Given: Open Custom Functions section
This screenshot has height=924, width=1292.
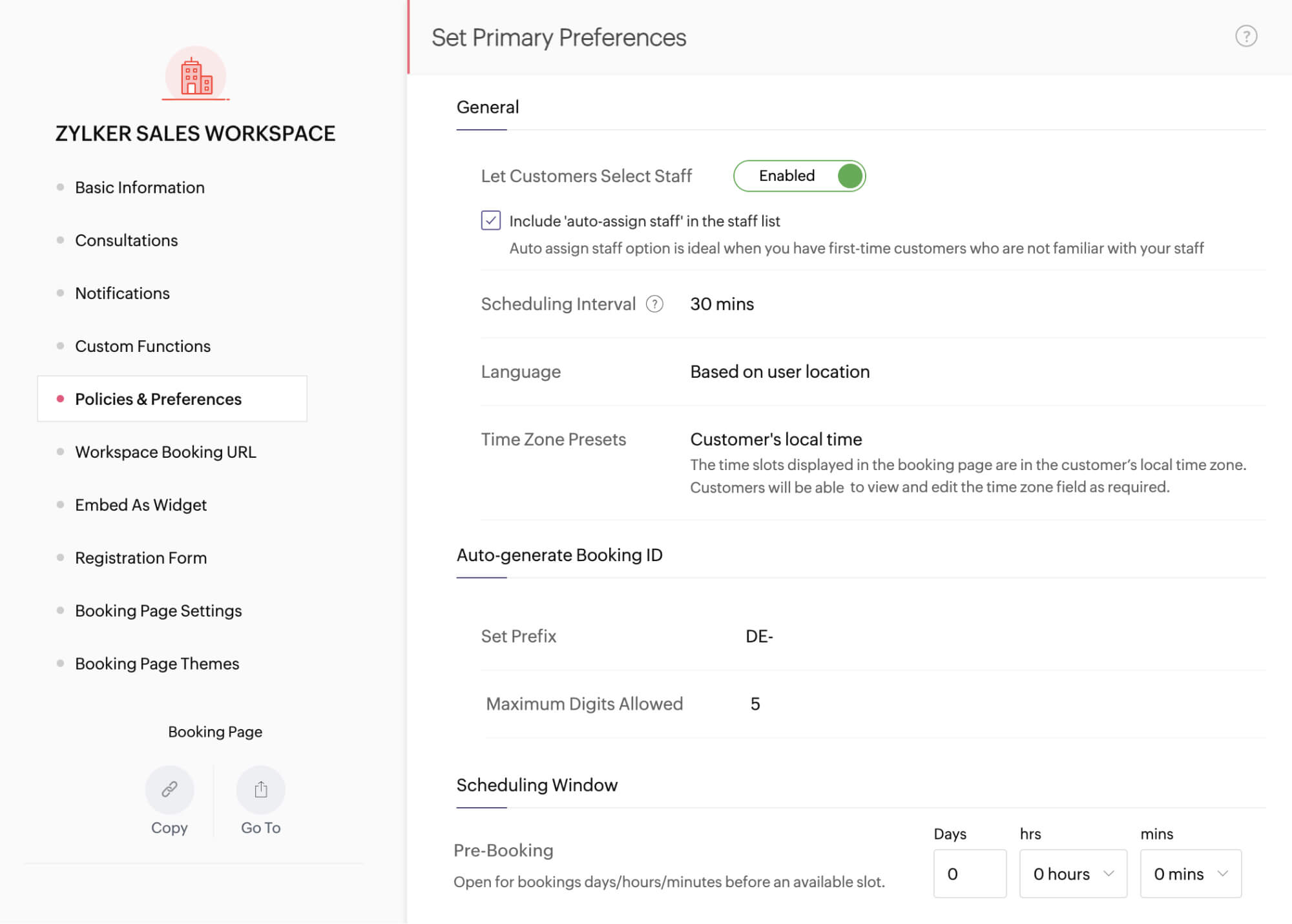Looking at the screenshot, I should [x=143, y=346].
